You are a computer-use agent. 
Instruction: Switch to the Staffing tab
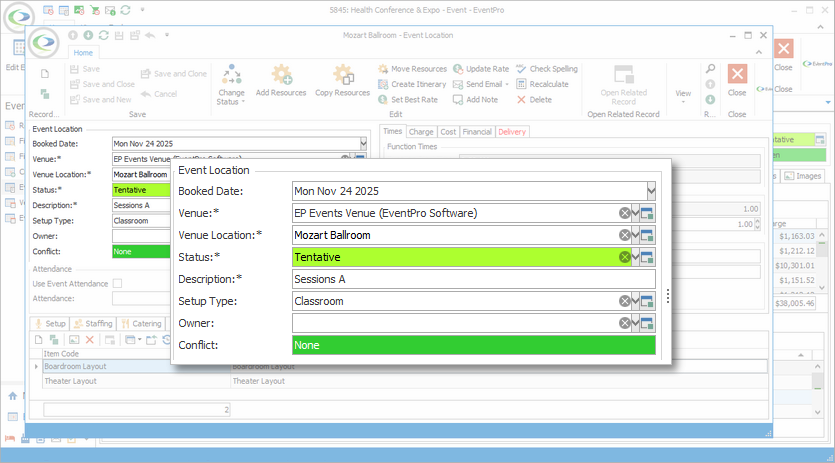(x=93, y=324)
